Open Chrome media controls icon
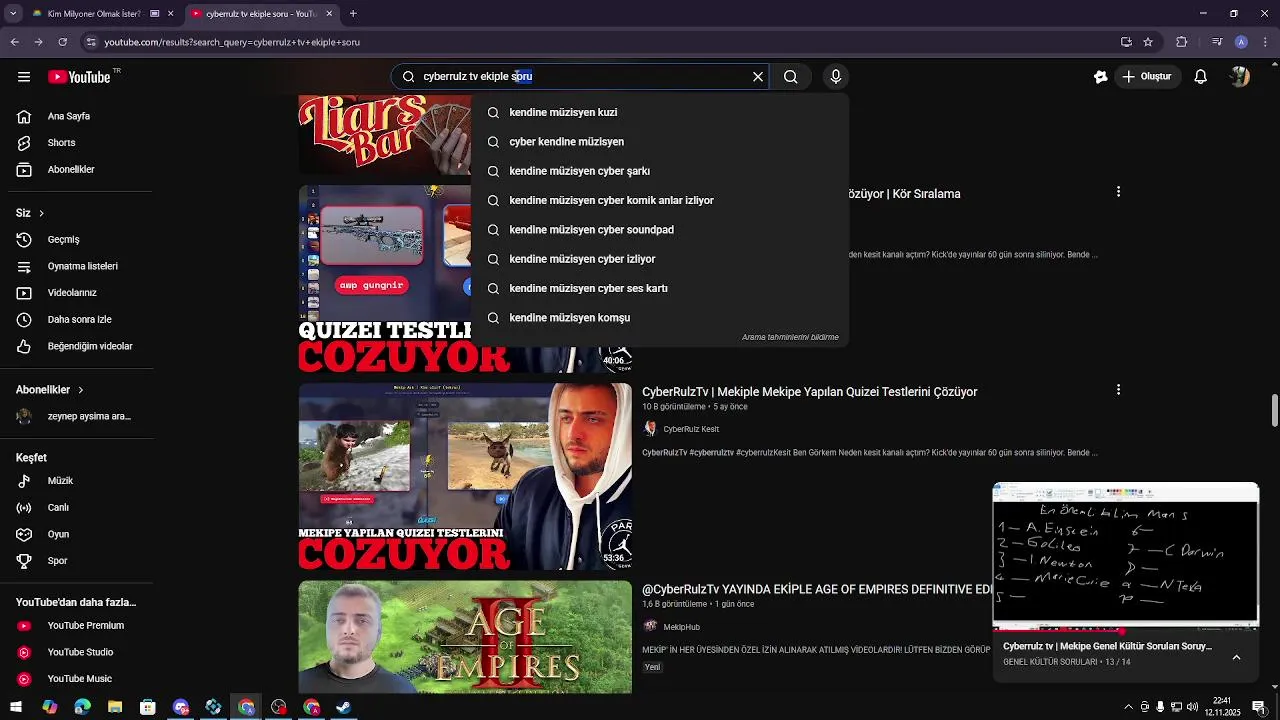 coord(1216,42)
